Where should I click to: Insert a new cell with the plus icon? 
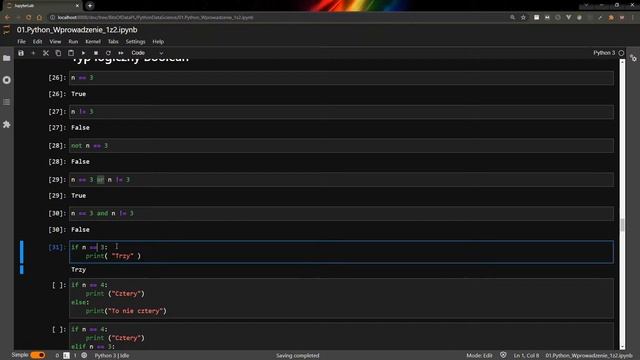pyautogui.click(x=33, y=53)
